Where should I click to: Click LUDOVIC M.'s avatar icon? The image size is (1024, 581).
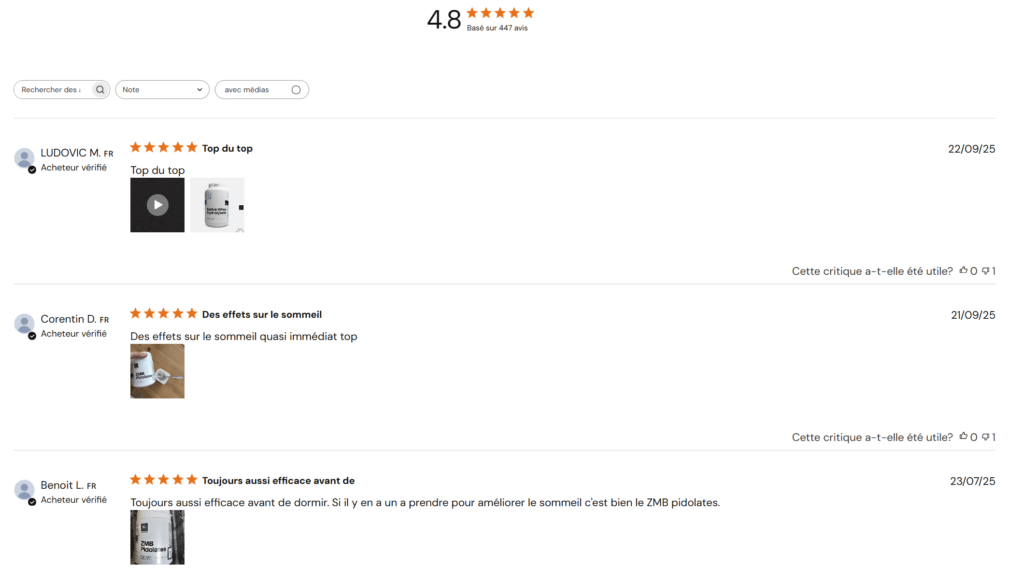click(24, 158)
